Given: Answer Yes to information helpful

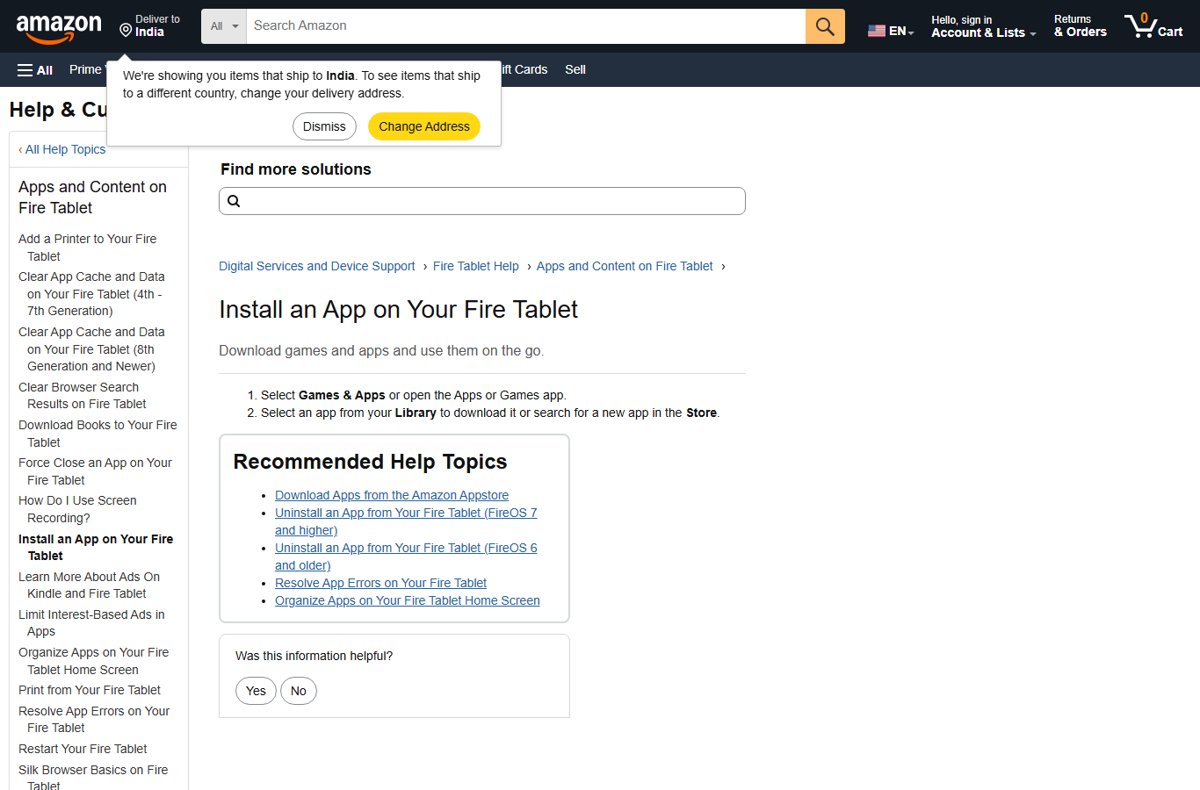Looking at the screenshot, I should [256, 691].
